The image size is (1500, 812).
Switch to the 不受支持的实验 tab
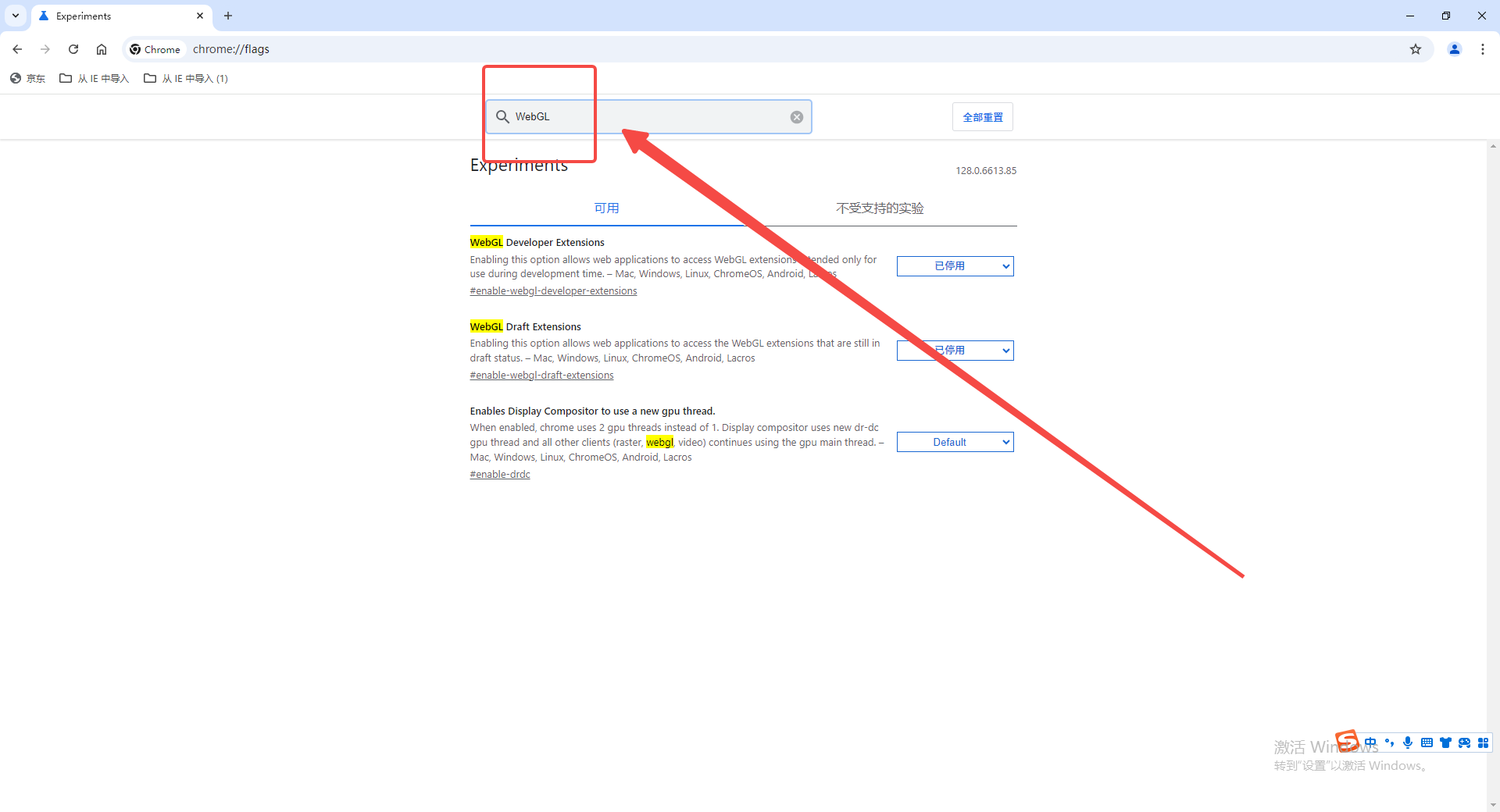coord(880,208)
